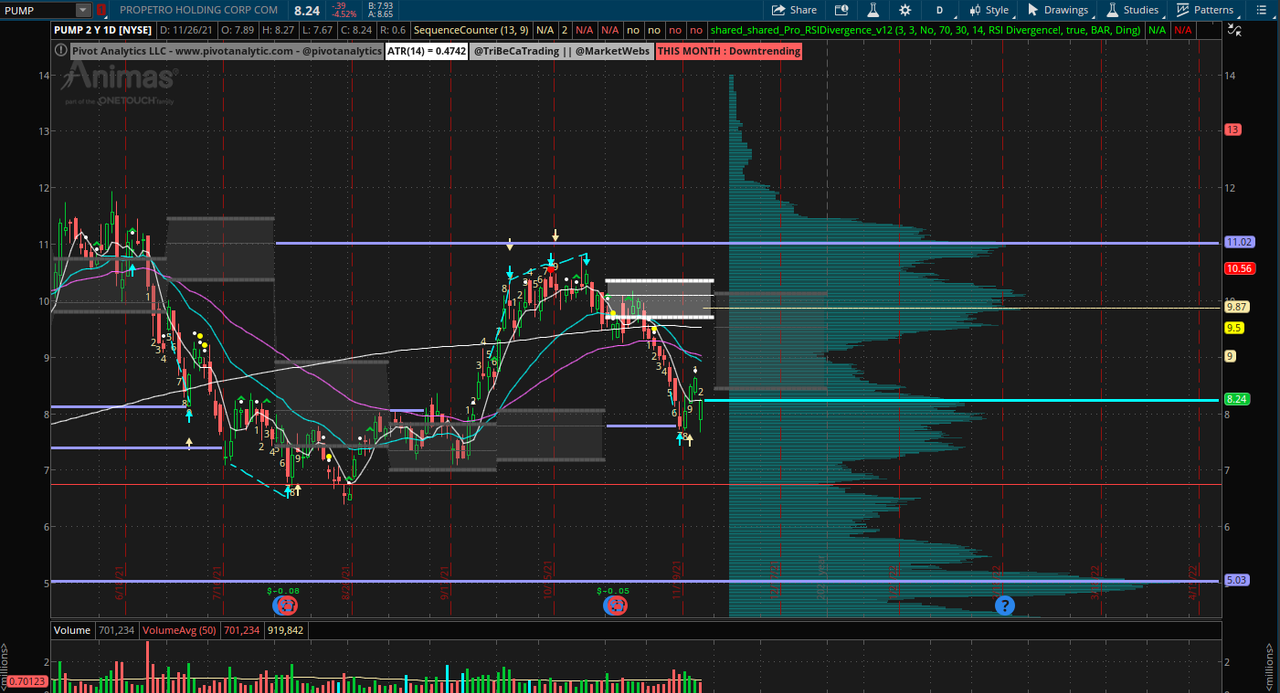
Task: Click the earnings icon labeled $-0.08
Action: click(x=285, y=605)
